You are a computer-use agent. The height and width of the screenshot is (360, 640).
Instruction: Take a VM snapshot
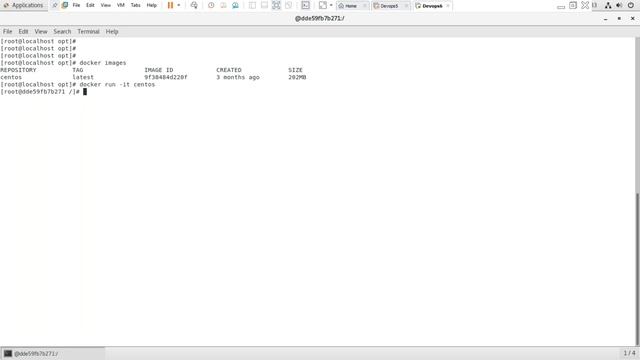point(211,5)
